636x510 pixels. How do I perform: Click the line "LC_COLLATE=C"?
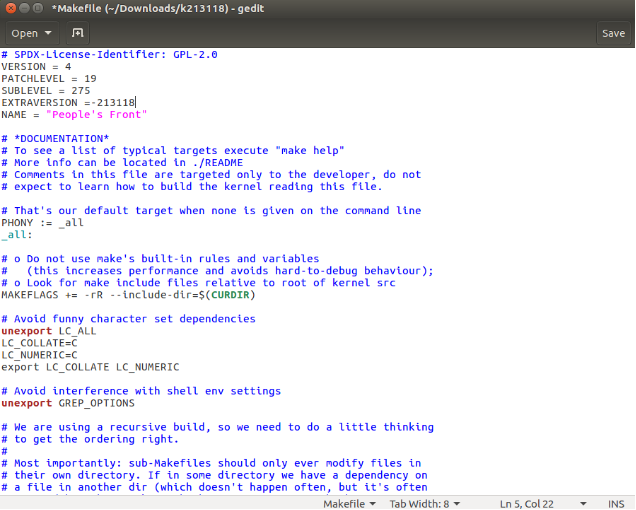coord(39,343)
